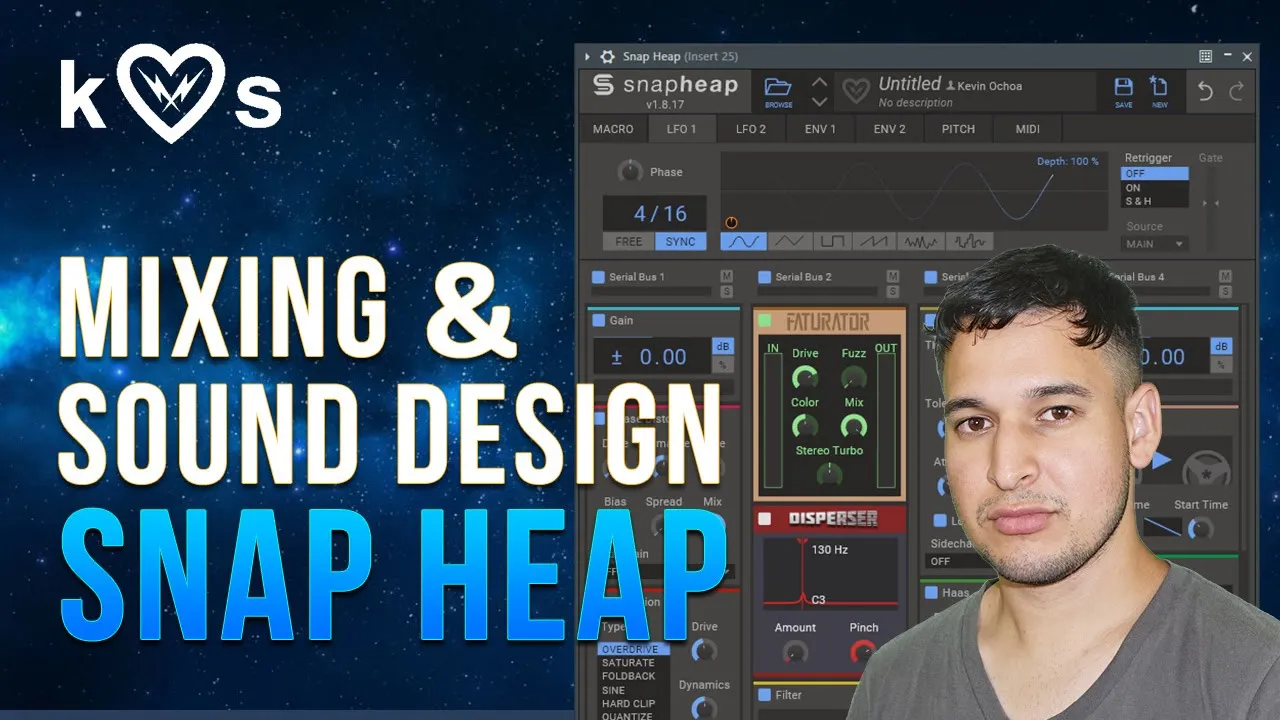Open plugin options via the title bar gear icon

pos(607,57)
